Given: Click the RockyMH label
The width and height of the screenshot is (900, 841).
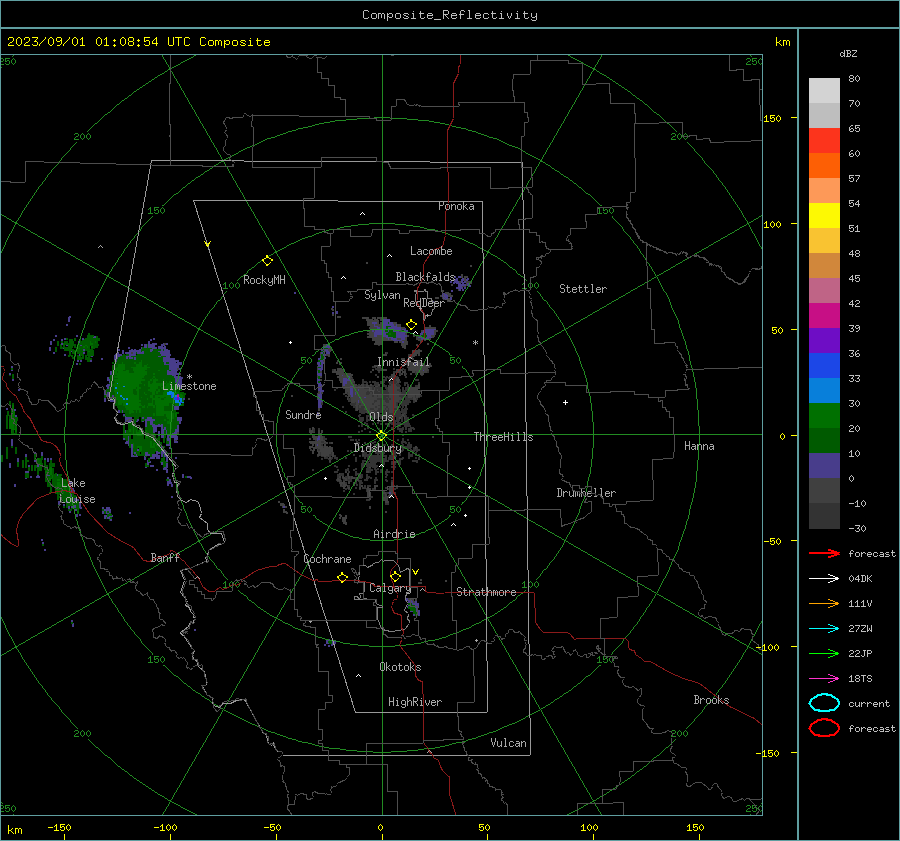Looking at the screenshot, I should tap(264, 280).
